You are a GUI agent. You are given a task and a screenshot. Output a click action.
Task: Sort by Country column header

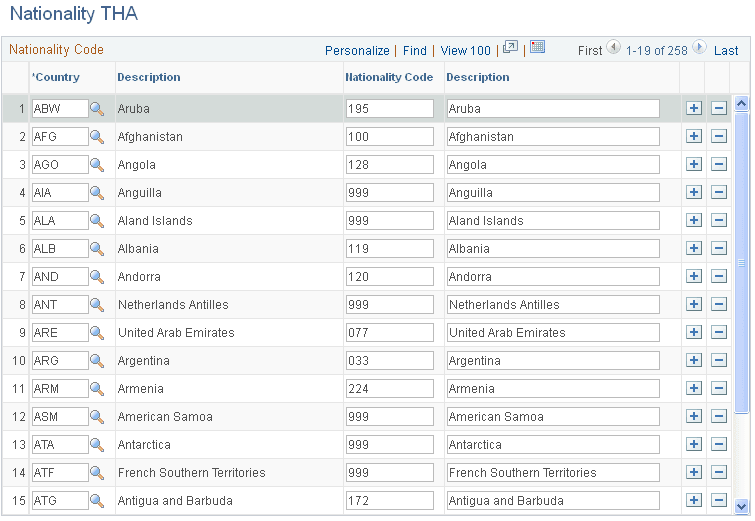[56, 77]
